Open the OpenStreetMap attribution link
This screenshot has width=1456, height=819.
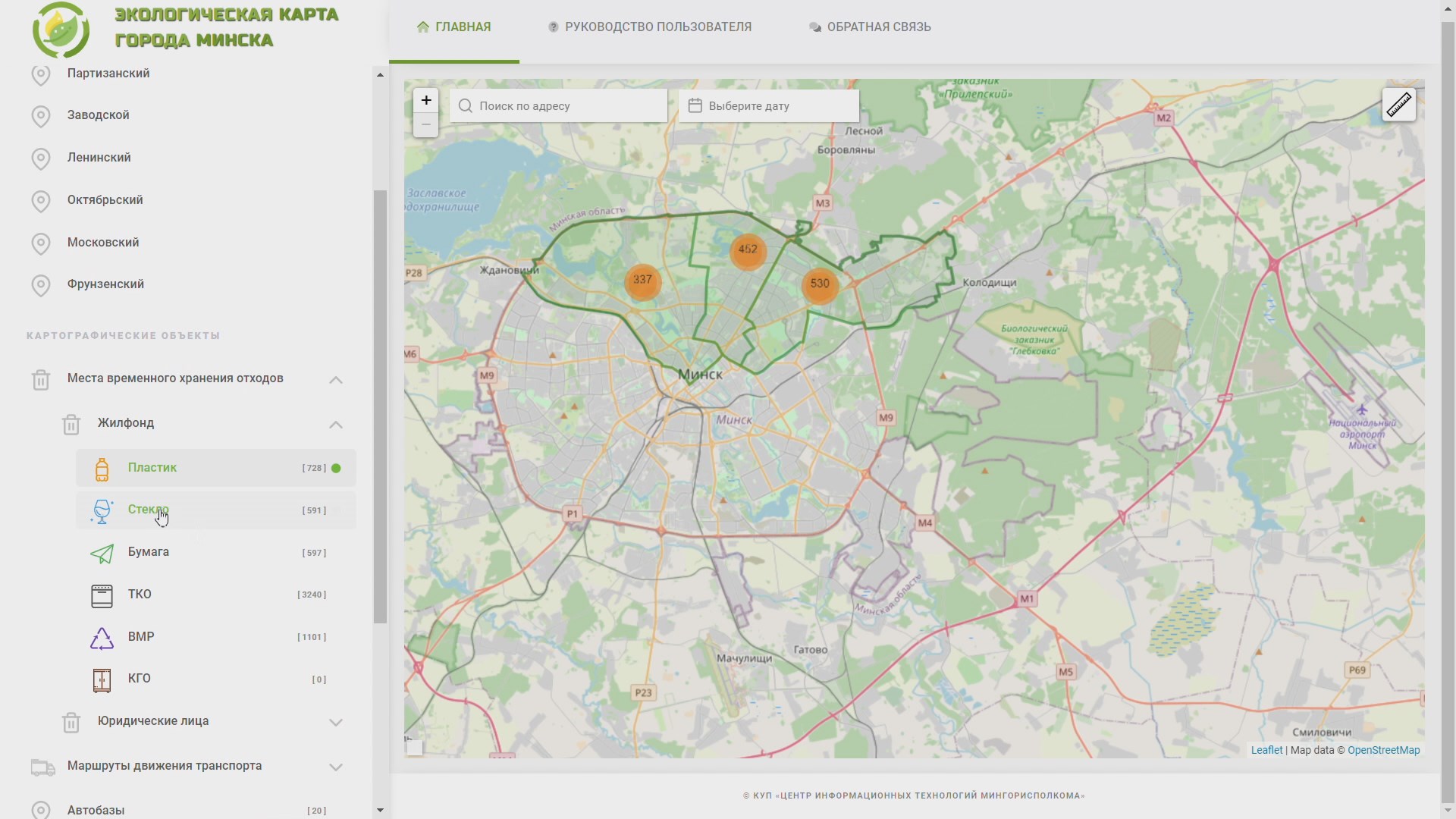click(x=1383, y=750)
